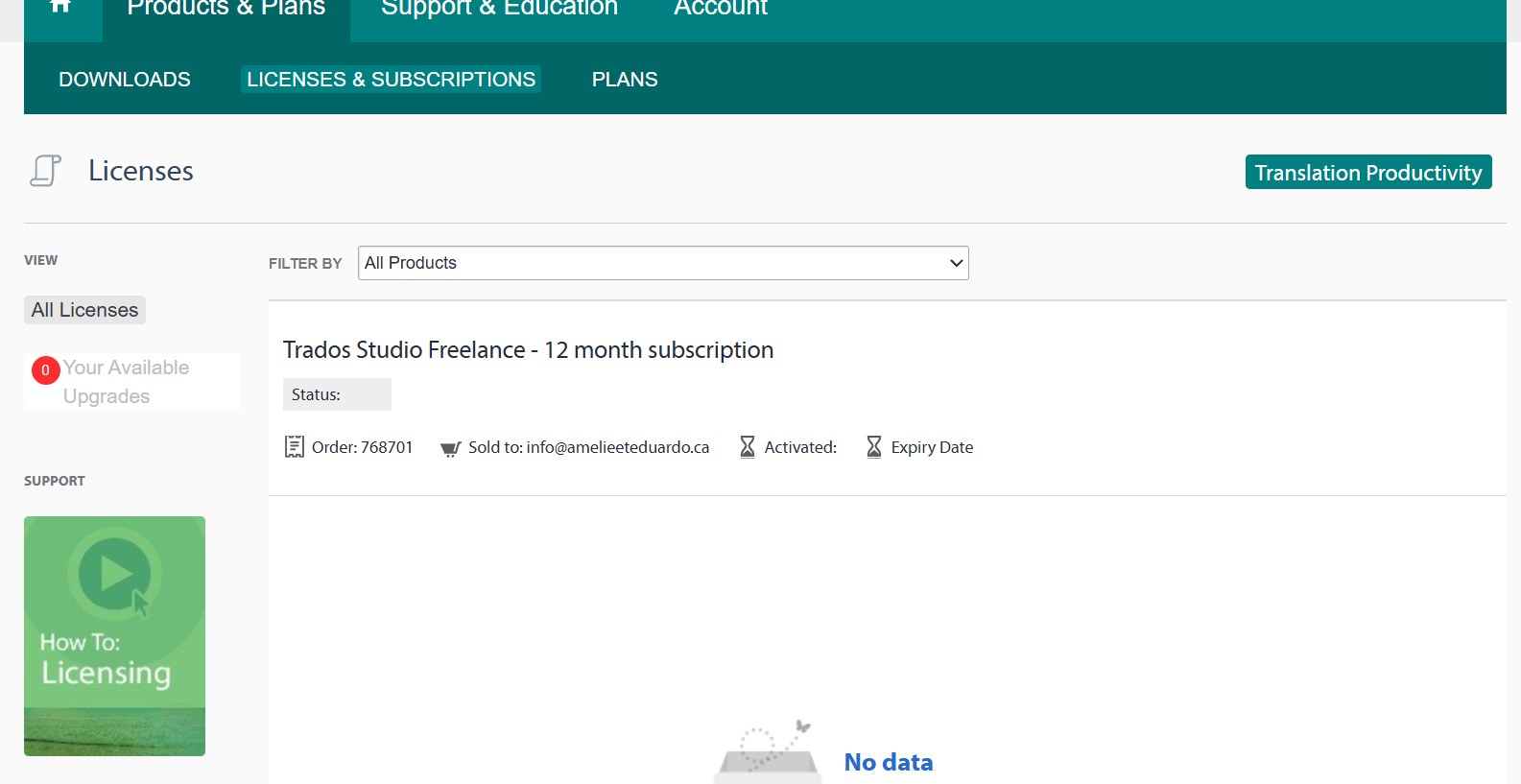Open Your Available Upgrades link
Viewport: 1521px width, 784px height.
126,382
